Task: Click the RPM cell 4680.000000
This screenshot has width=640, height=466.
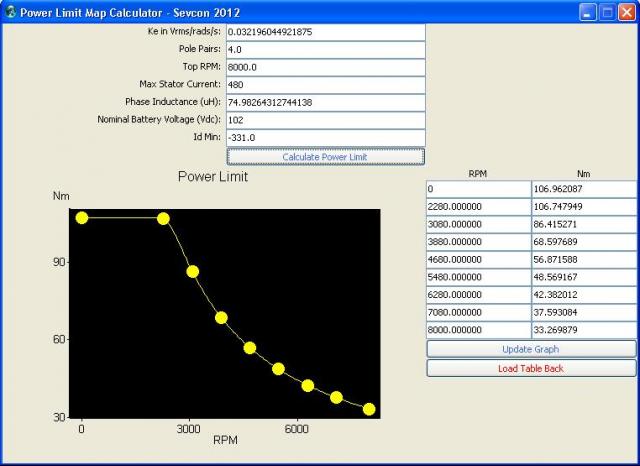Action: [478, 260]
